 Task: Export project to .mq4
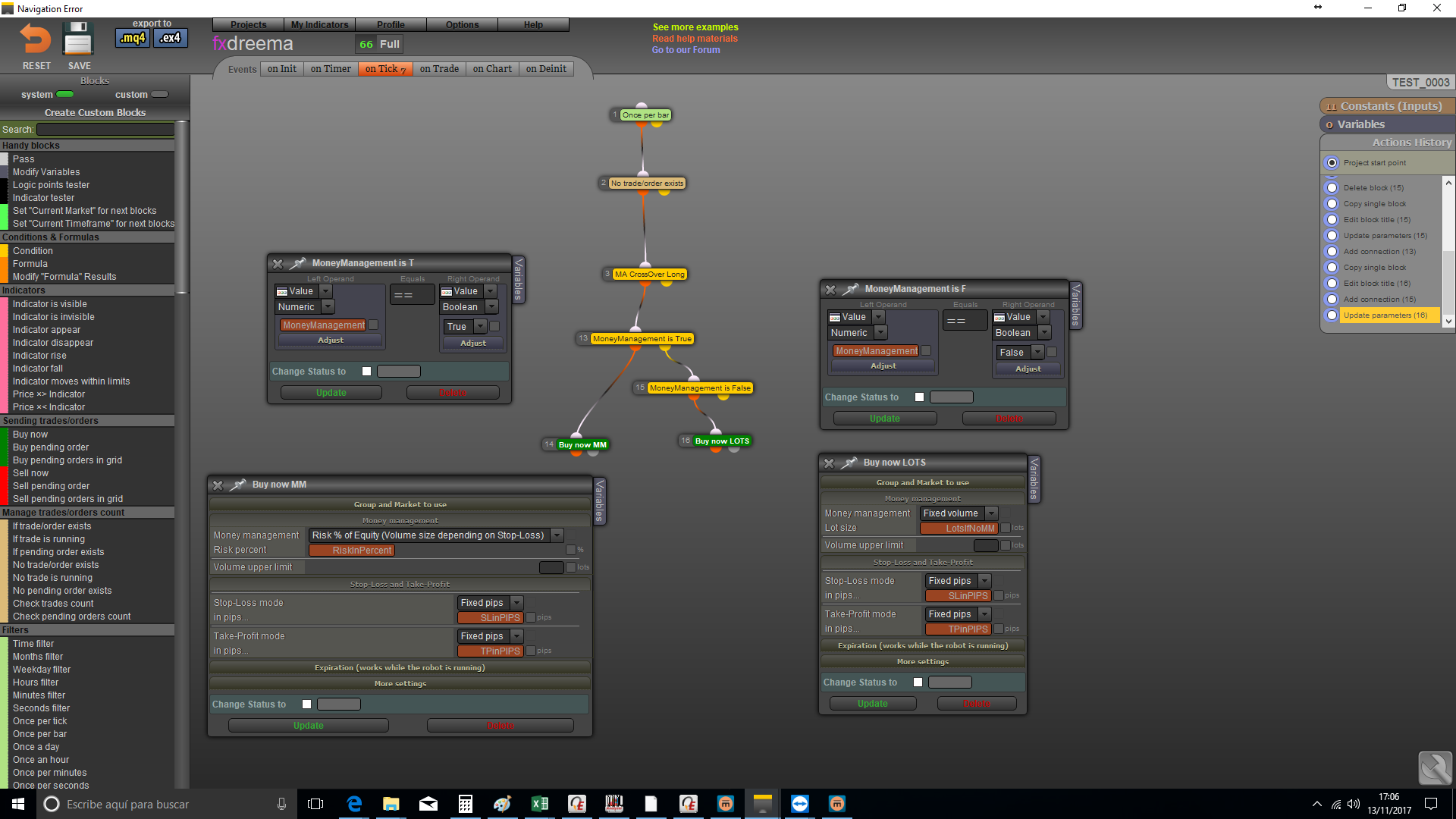(133, 38)
